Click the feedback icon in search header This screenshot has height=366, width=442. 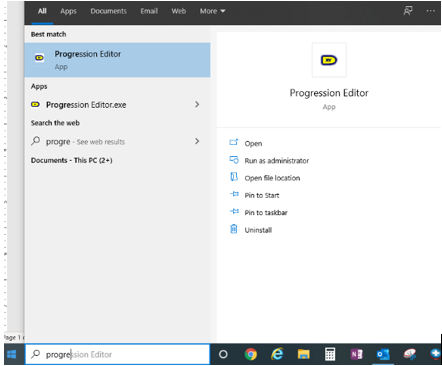[x=408, y=11]
